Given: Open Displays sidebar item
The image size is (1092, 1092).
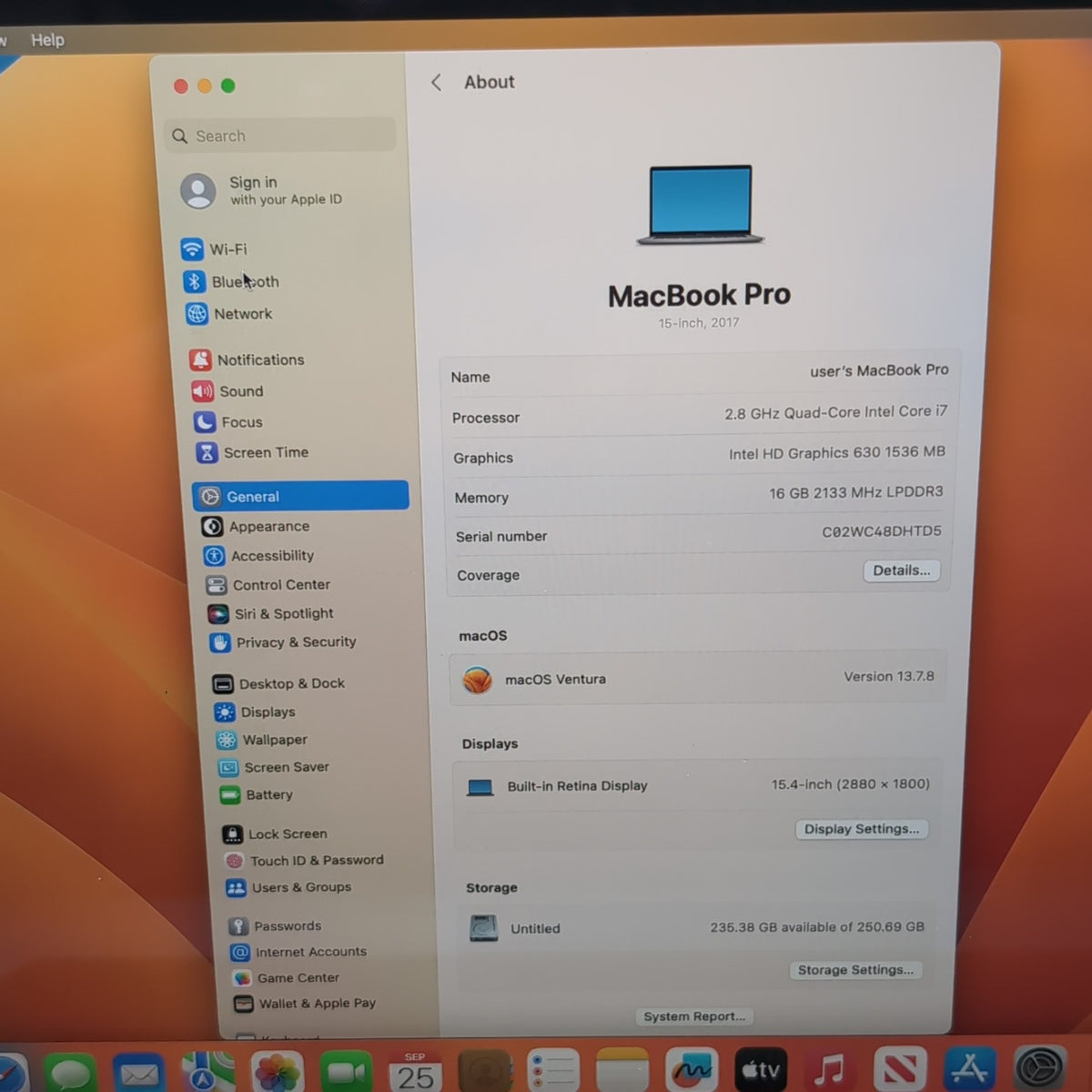Looking at the screenshot, I should click(255, 712).
